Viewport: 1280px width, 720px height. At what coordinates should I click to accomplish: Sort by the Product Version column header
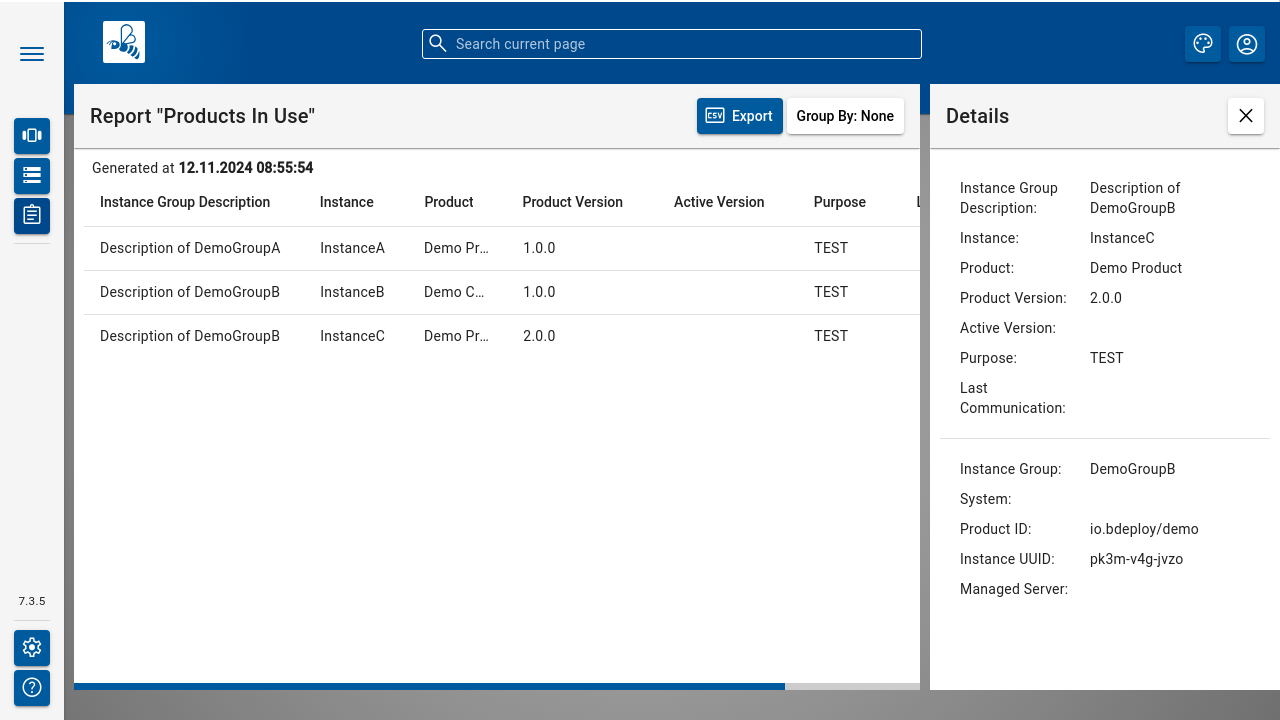573,202
